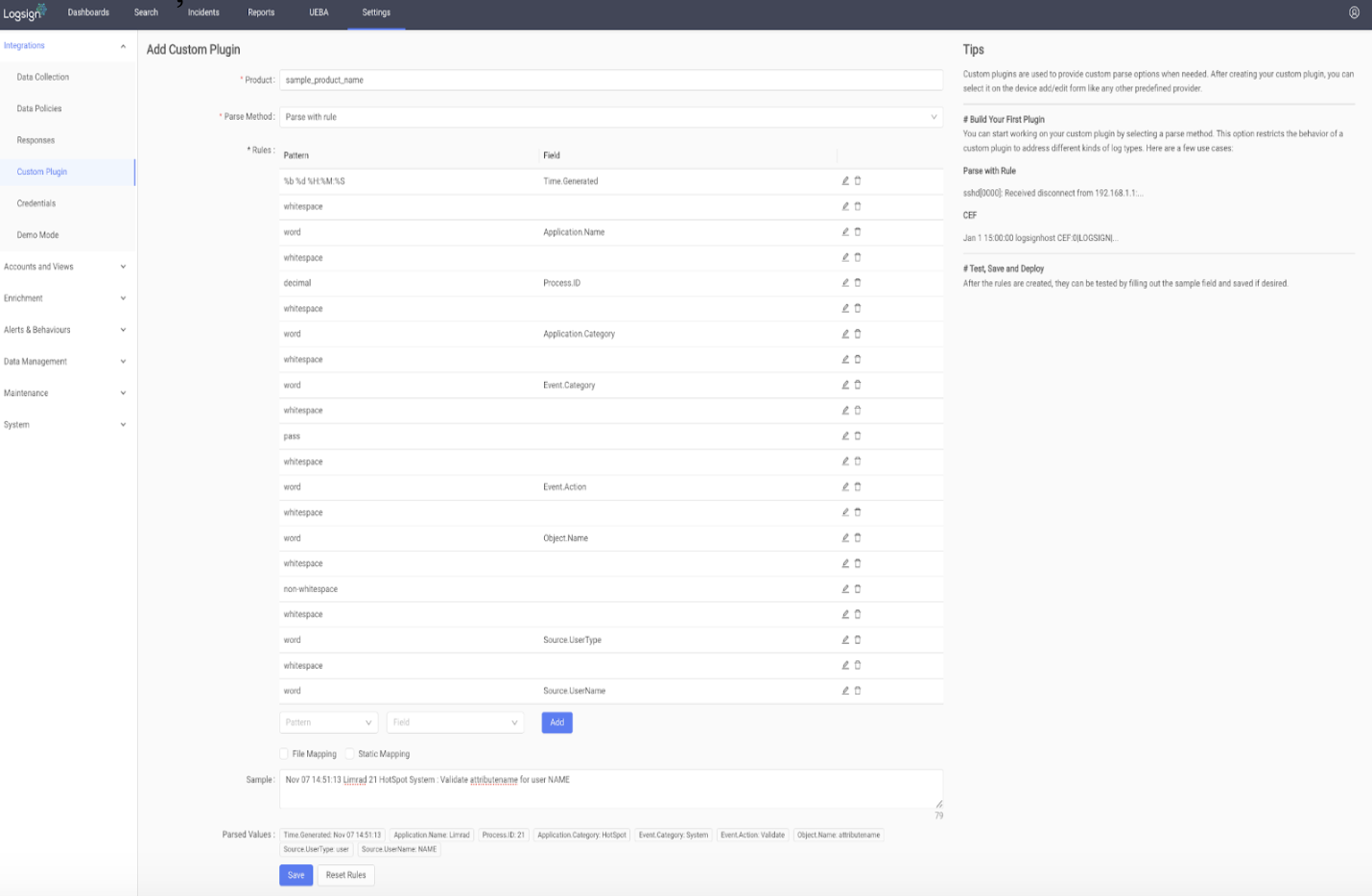Select the 'Source.UserName: NAME' parsed tag
Screen dimensions: 1372x896
[x=399, y=849]
